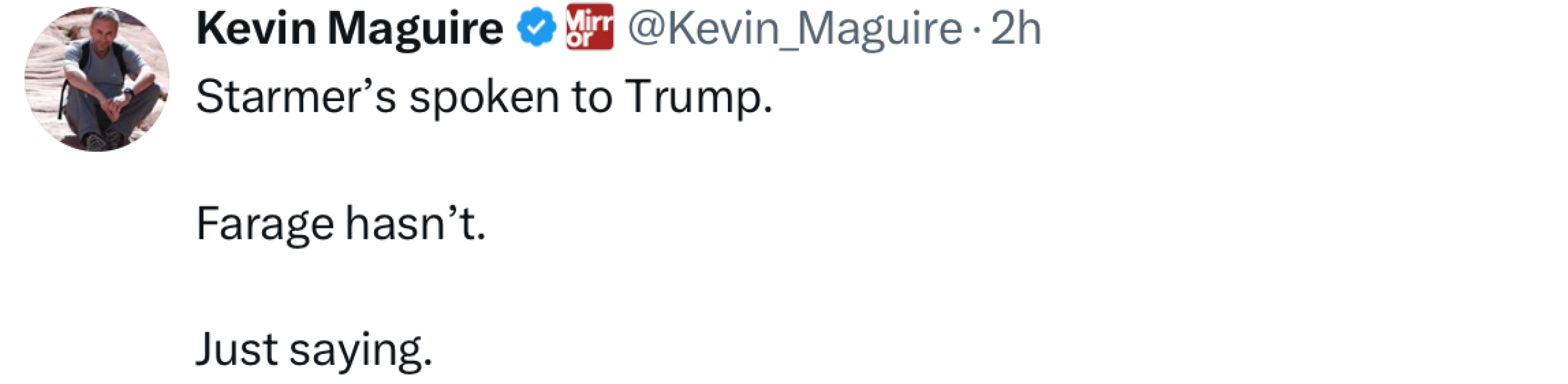Click the word "Starmer's" in the tweet
Viewport: 1568px width, 384px height.
[x=296, y=97]
